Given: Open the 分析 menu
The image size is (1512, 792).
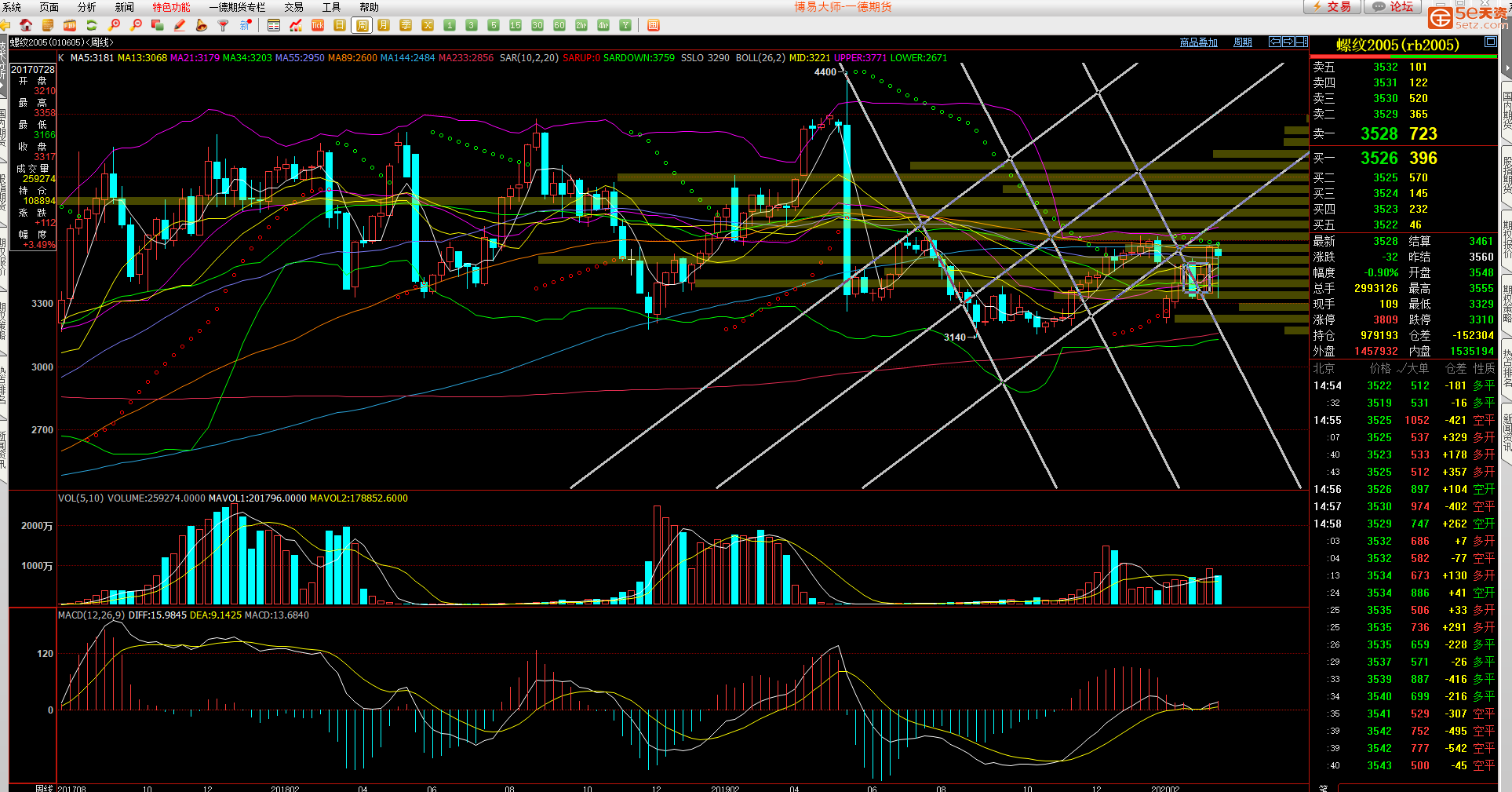Looking at the screenshot, I should (86, 7).
